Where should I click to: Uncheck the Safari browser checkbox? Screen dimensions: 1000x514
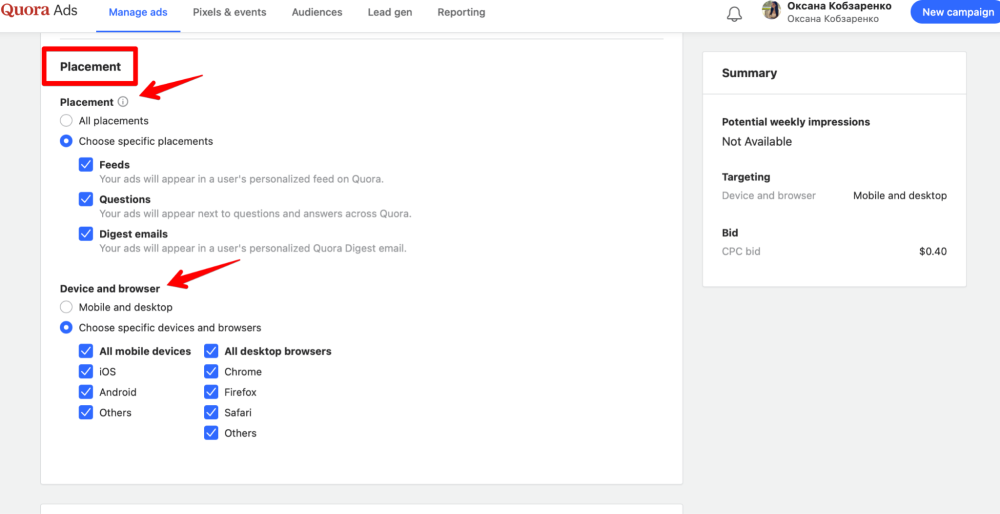pyautogui.click(x=211, y=413)
